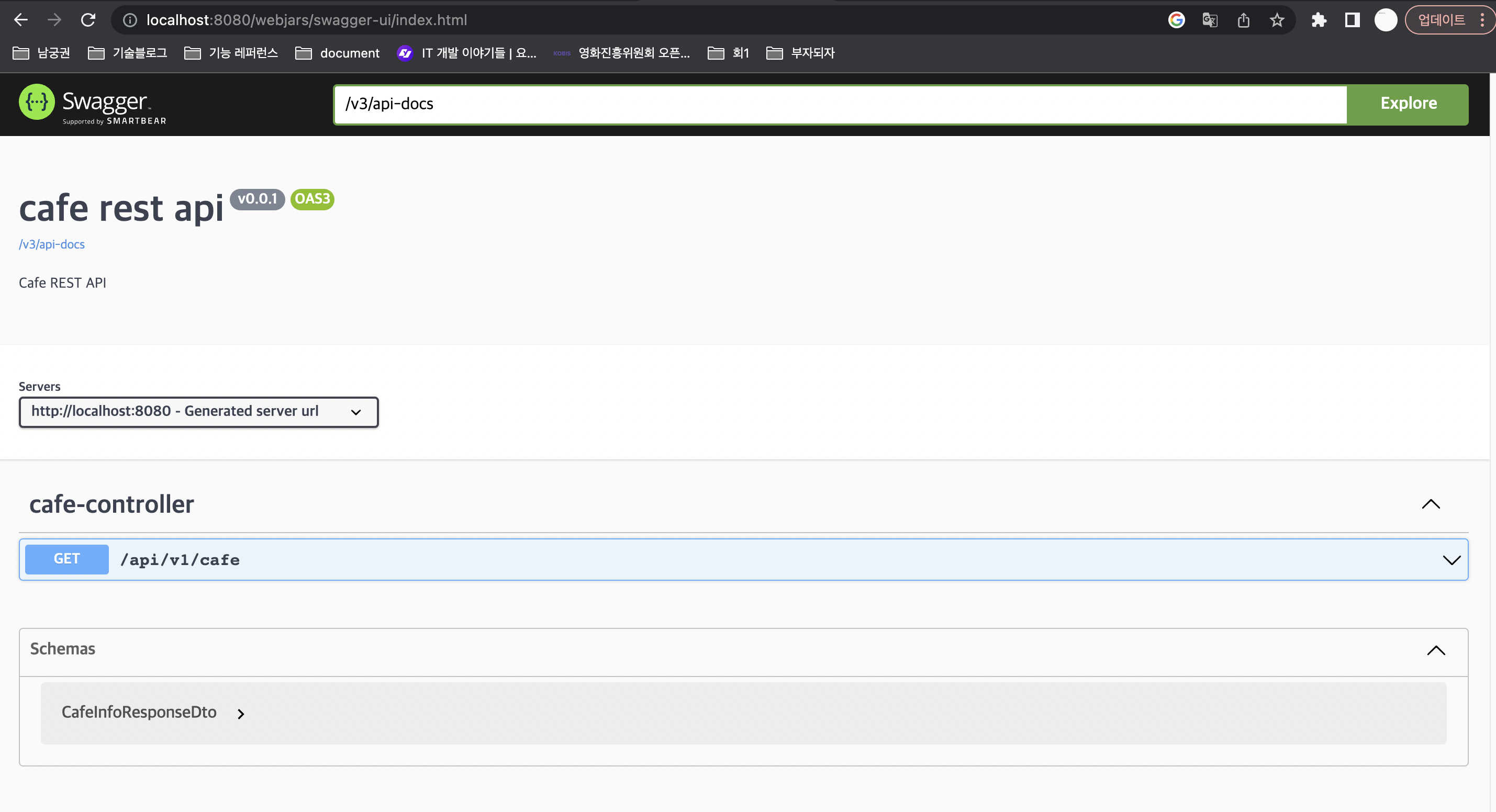This screenshot has height=812, width=1496.
Task: Collapse the cafe-controller section
Action: 1431,504
